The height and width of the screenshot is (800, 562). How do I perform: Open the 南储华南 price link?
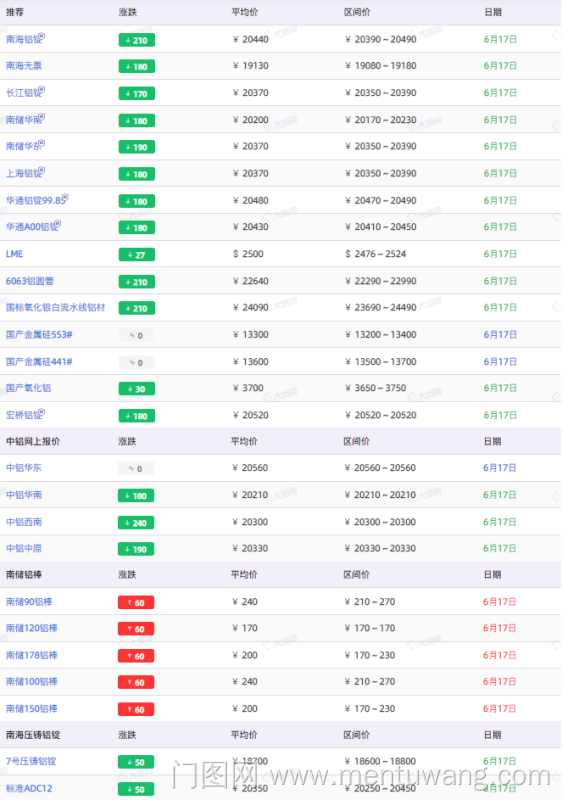pos(25,120)
